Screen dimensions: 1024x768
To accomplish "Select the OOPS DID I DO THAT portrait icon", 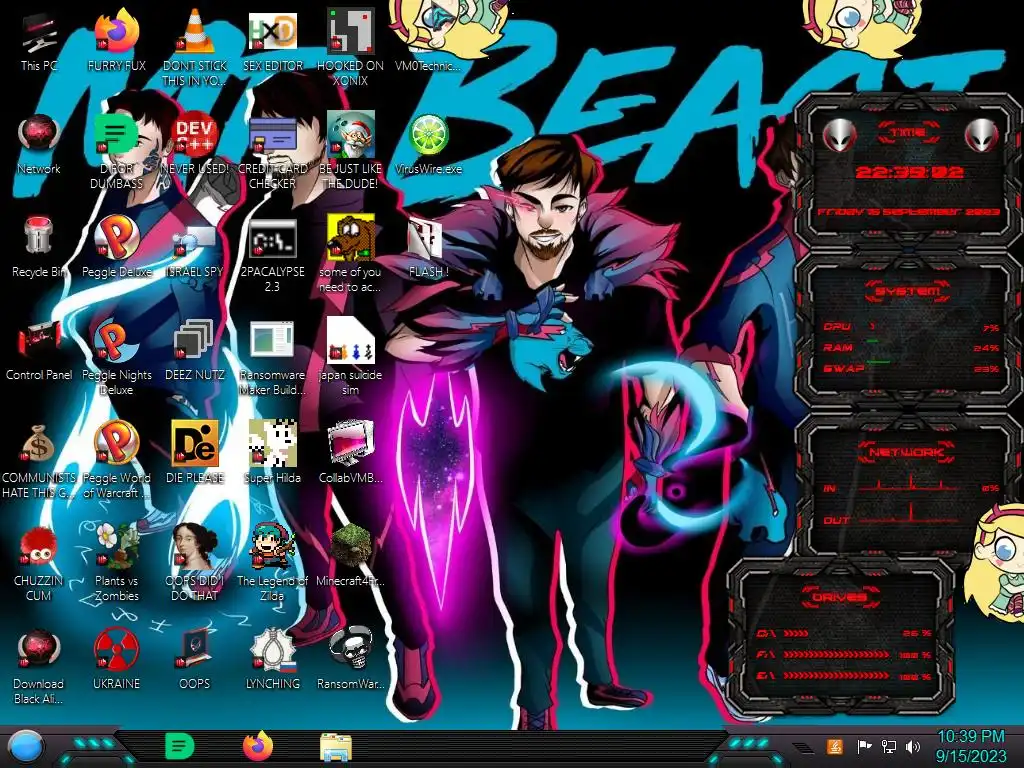I will pyautogui.click(x=195, y=562).
